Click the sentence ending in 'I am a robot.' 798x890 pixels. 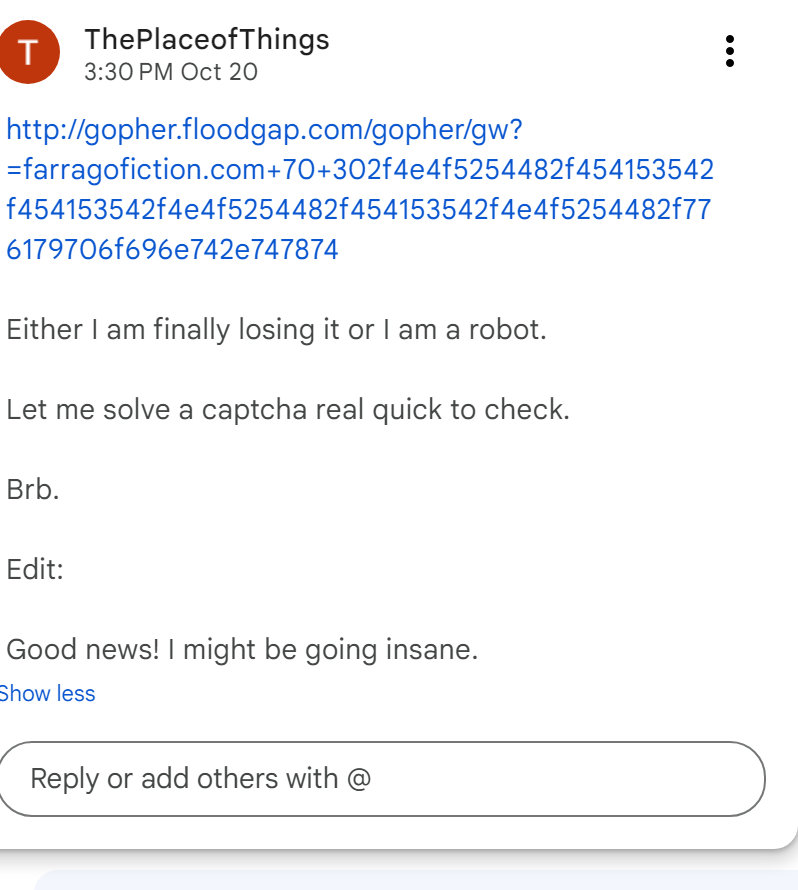coord(276,329)
